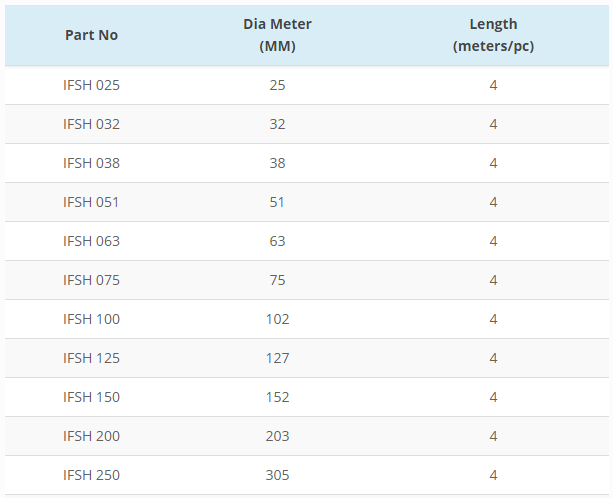Open the IFSH 250 part link

(x=91, y=475)
